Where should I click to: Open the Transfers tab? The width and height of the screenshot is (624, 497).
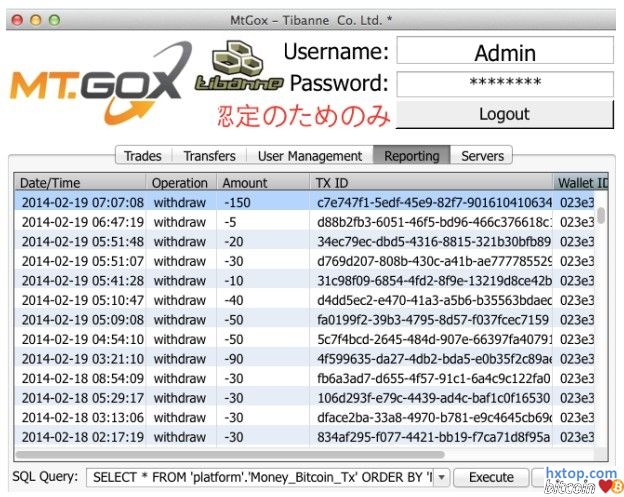(x=209, y=156)
